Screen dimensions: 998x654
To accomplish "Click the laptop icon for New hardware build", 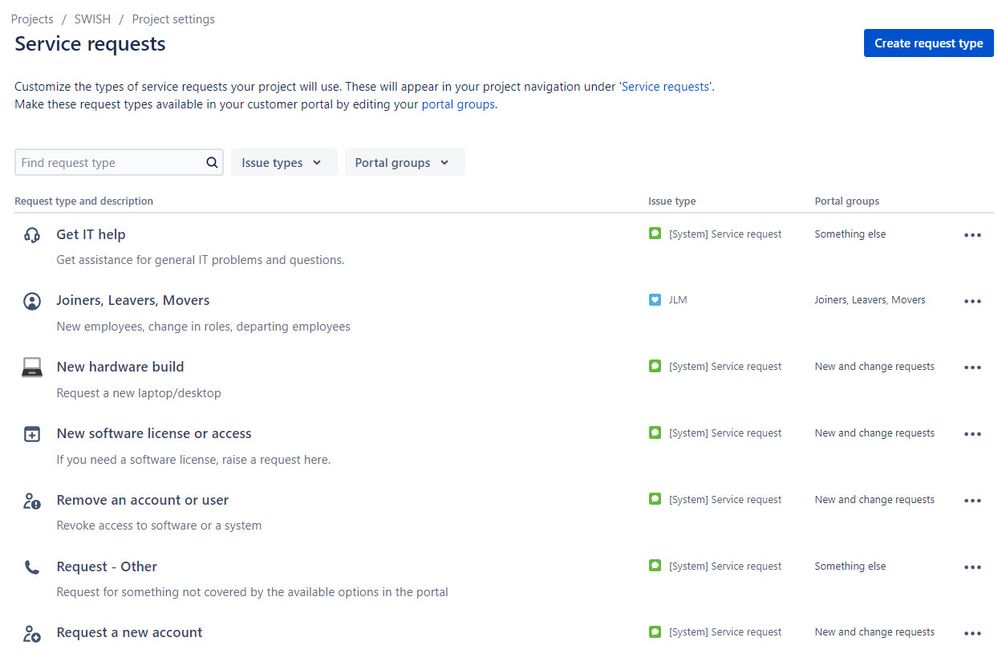I will click(x=32, y=367).
